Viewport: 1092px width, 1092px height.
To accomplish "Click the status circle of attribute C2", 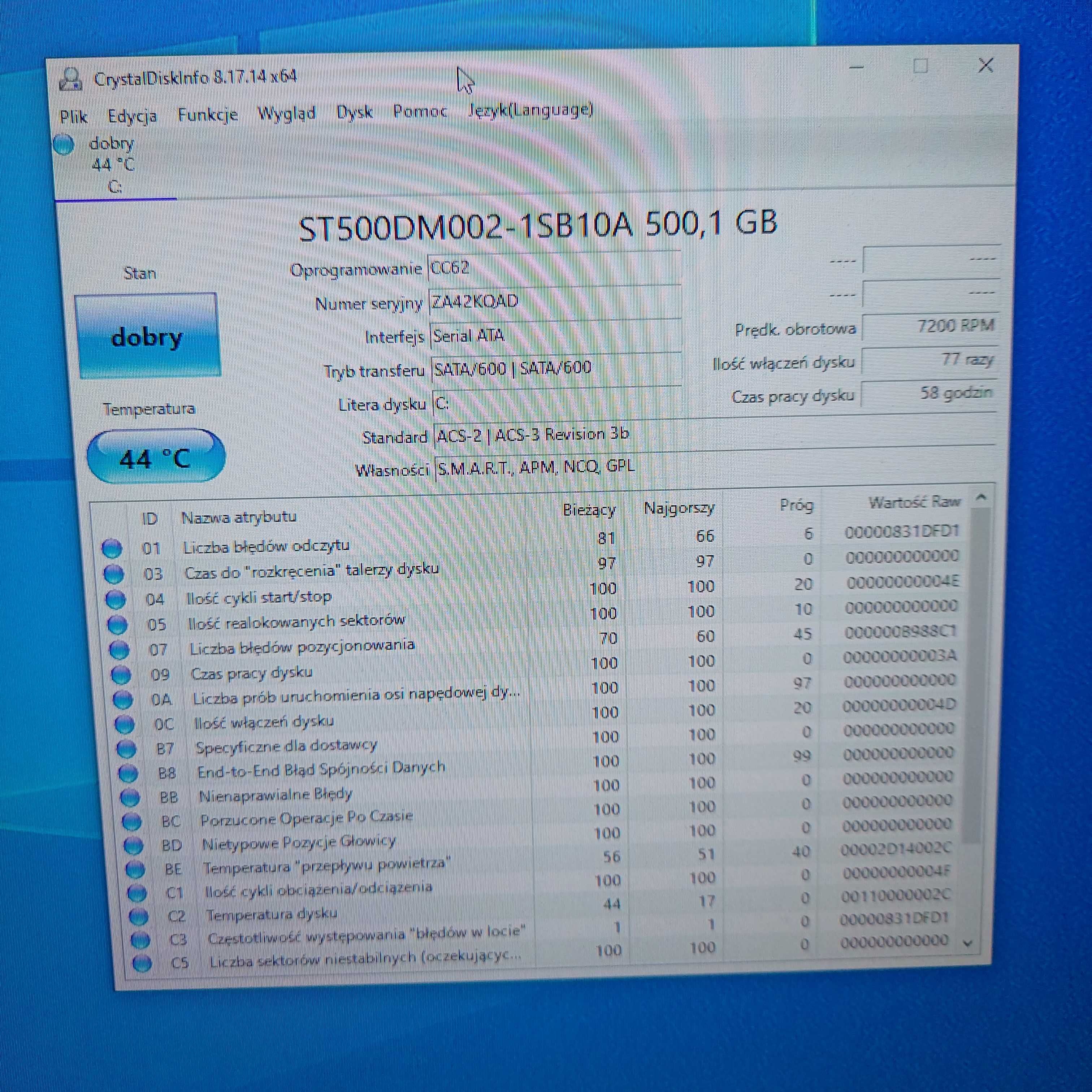I will (138, 916).
